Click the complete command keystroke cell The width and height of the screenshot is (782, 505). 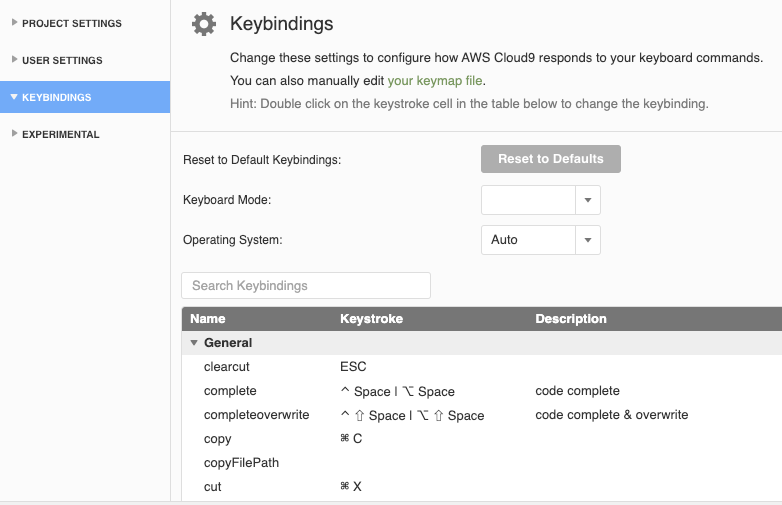[x=398, y=391]
